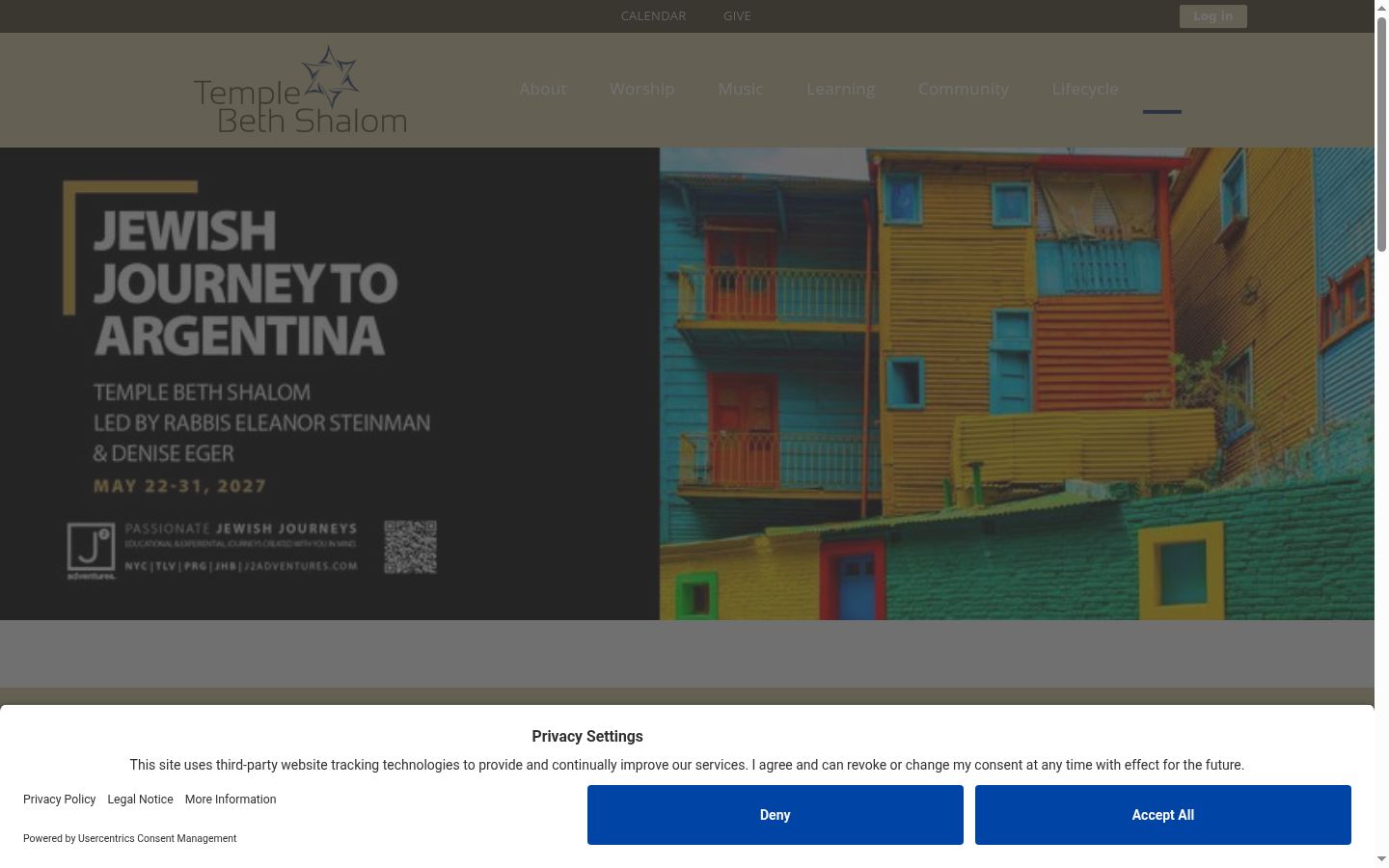Image resolution: width=1389 pixels, height=868 pixels.
Task: Open the Music menu
Action: point(740,89)
